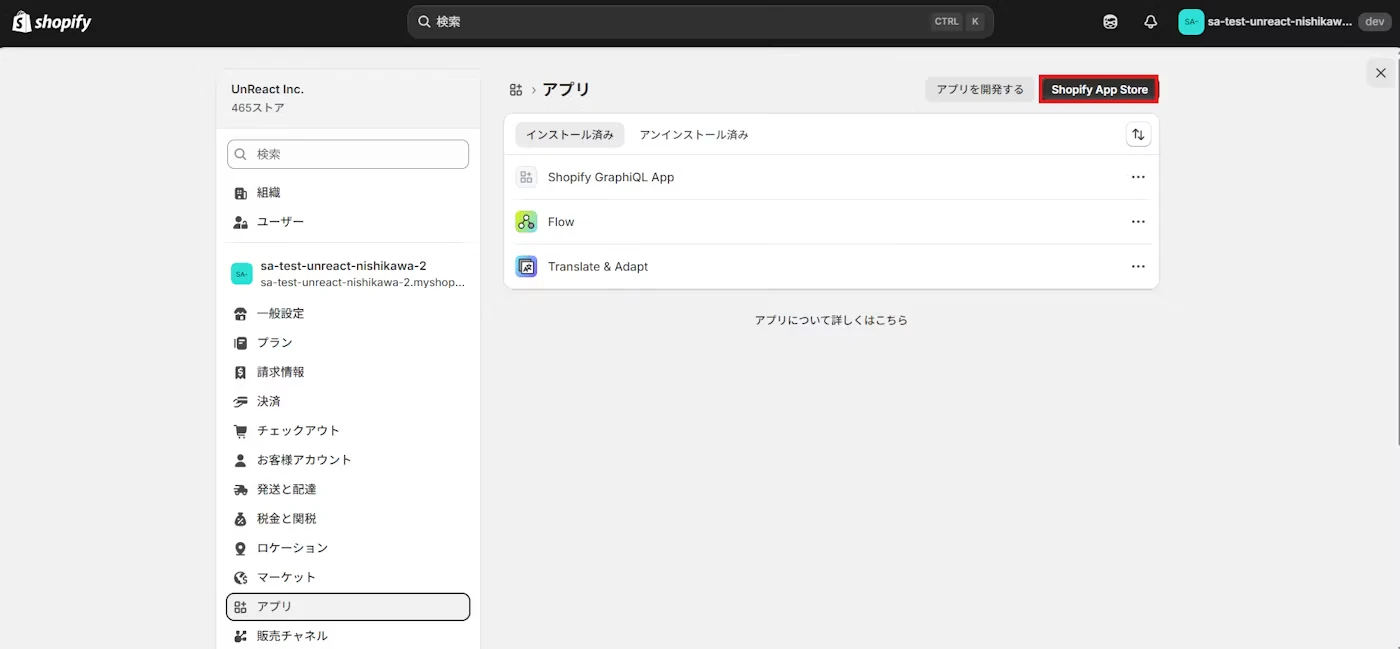Open the notifications bell
Viewport: 1400px width, 649px height.
tap(1150, 22)
